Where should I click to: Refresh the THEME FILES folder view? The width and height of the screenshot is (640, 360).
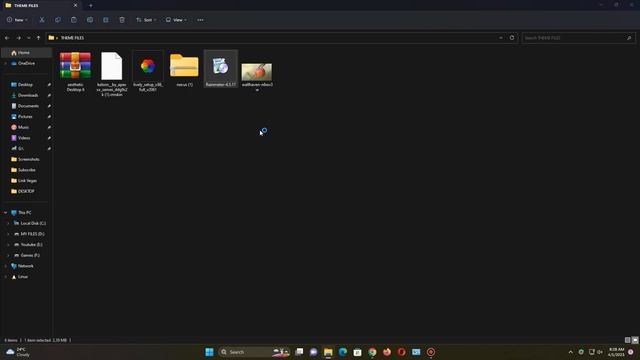click(512, 38)
